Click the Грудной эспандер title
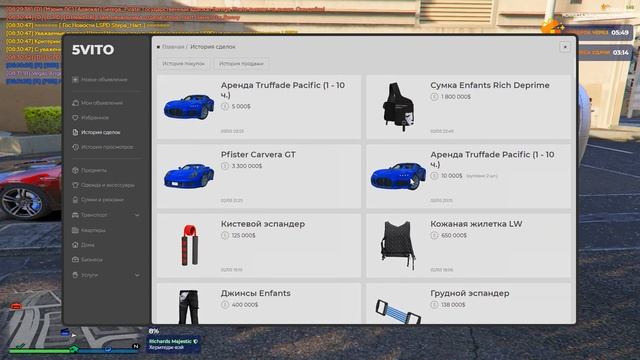640x360 pixels. 470,293
